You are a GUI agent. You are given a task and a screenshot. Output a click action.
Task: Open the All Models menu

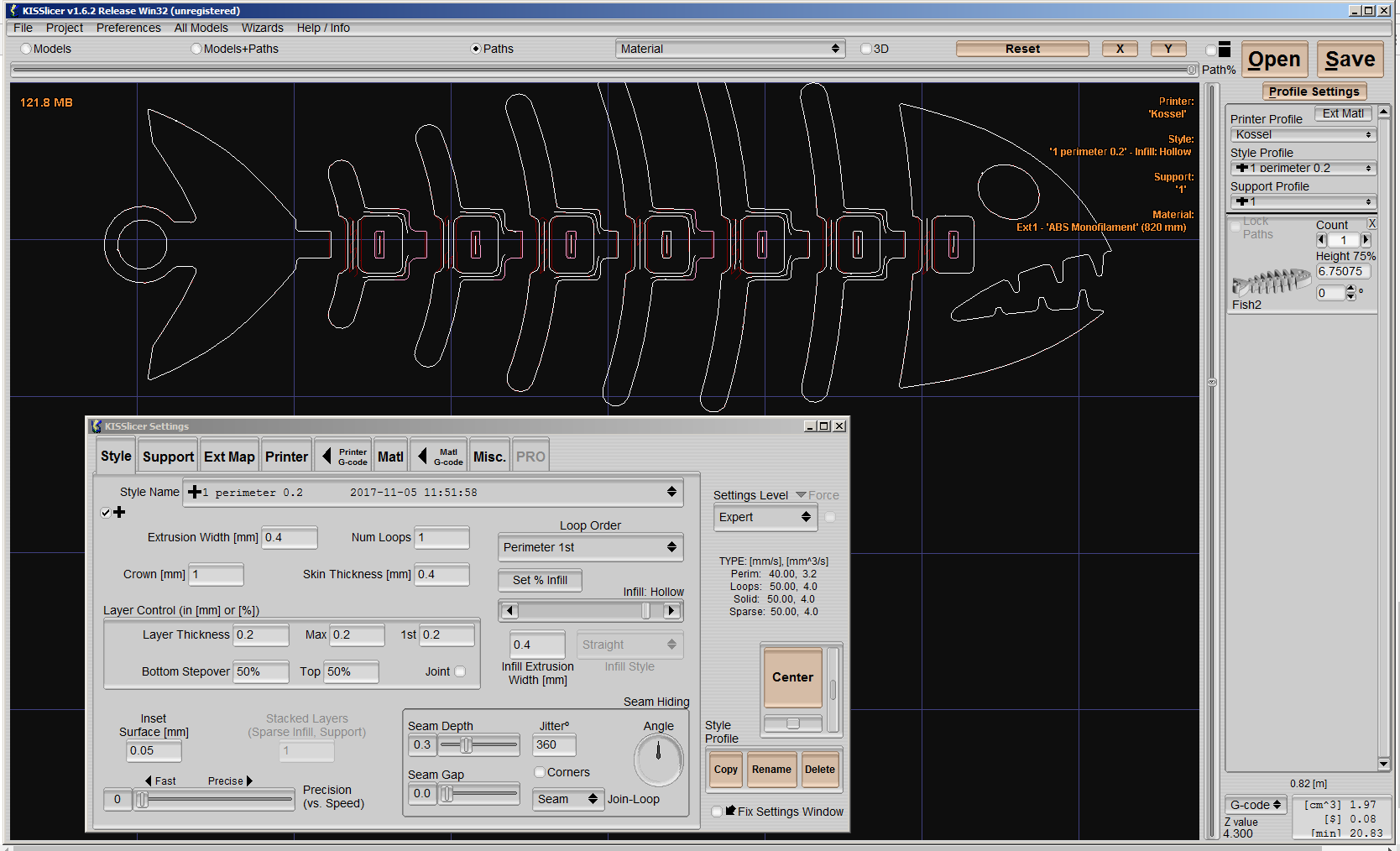point(201,28)
